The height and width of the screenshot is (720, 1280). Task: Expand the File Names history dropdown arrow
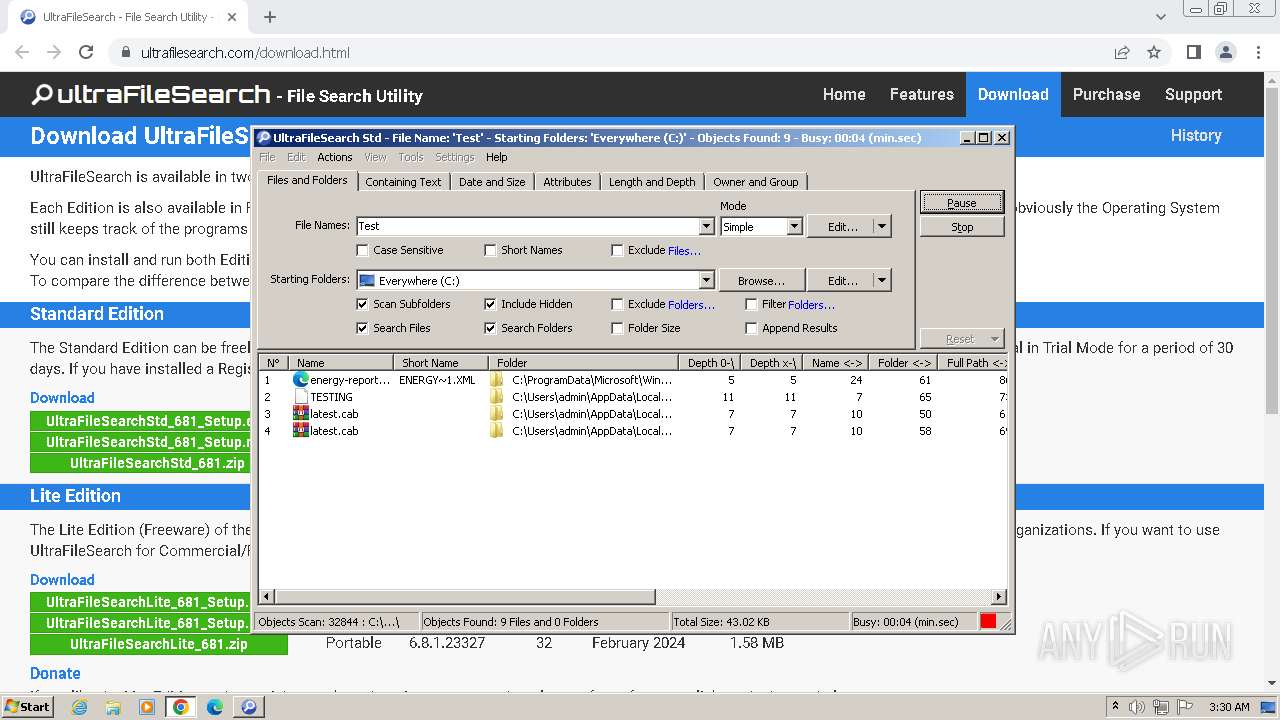click(706, 227)
